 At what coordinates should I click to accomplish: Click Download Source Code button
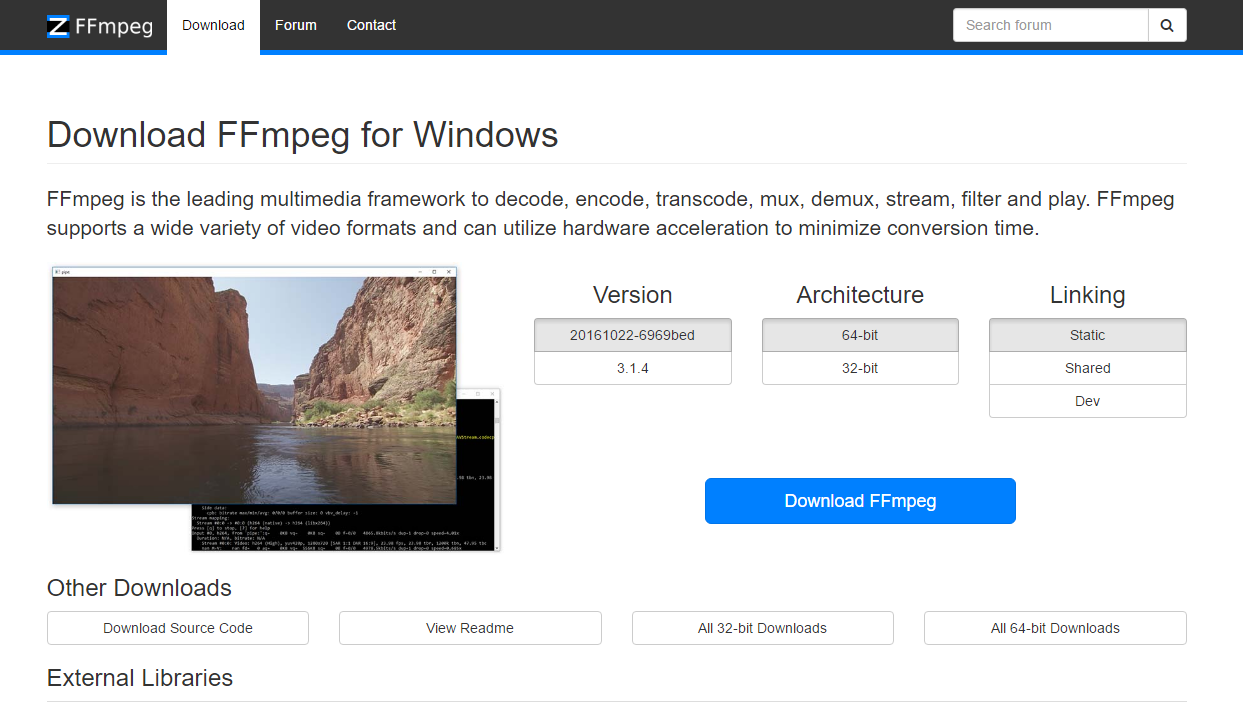click(178, 628)
